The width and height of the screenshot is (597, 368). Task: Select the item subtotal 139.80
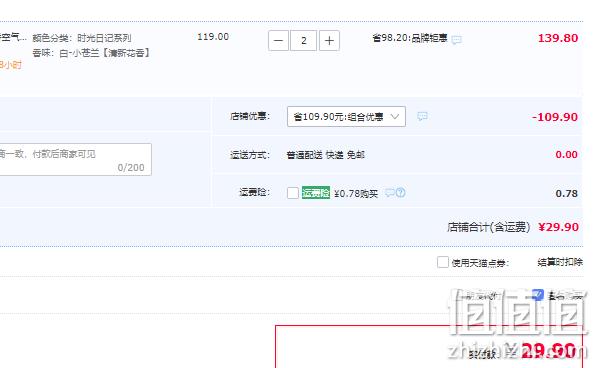tap(558, 38)
